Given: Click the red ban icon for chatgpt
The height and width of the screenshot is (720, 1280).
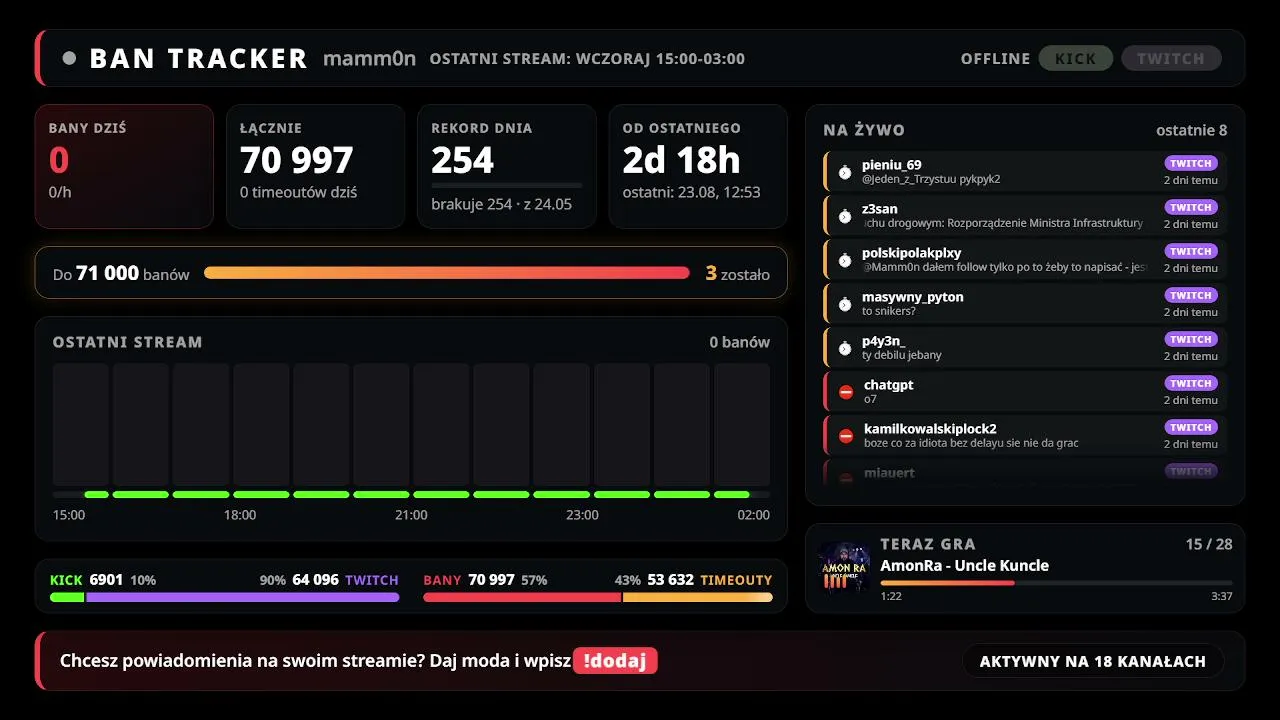Looking at the screenshot, I should point(846,392).
